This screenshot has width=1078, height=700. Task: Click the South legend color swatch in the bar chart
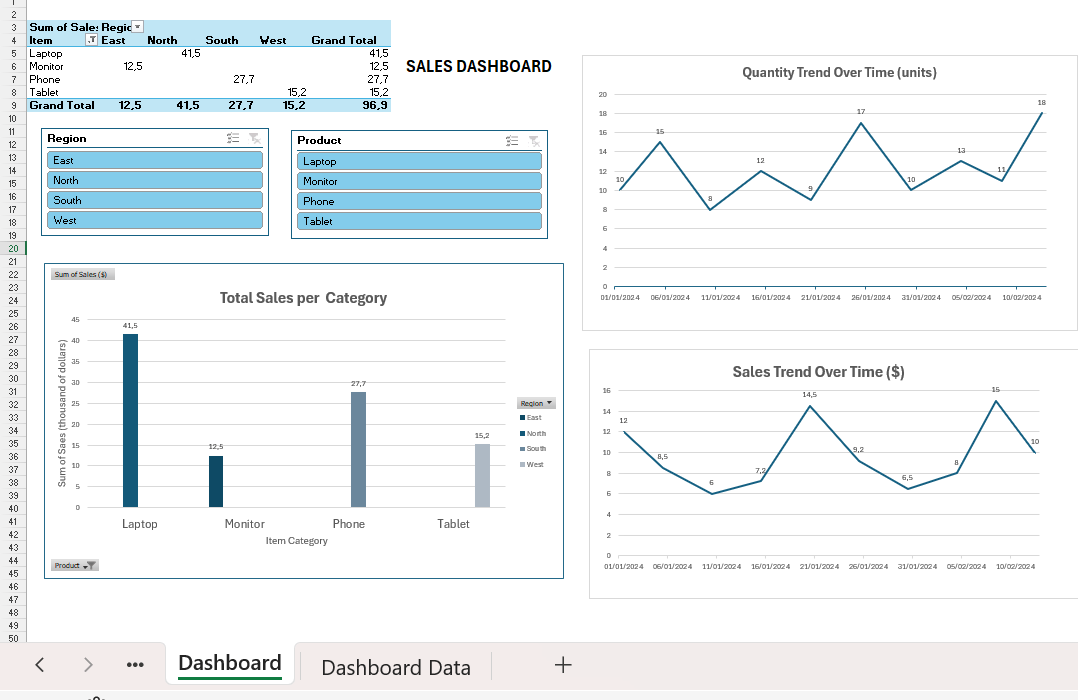pyautogui.click(x=522, y=449)
